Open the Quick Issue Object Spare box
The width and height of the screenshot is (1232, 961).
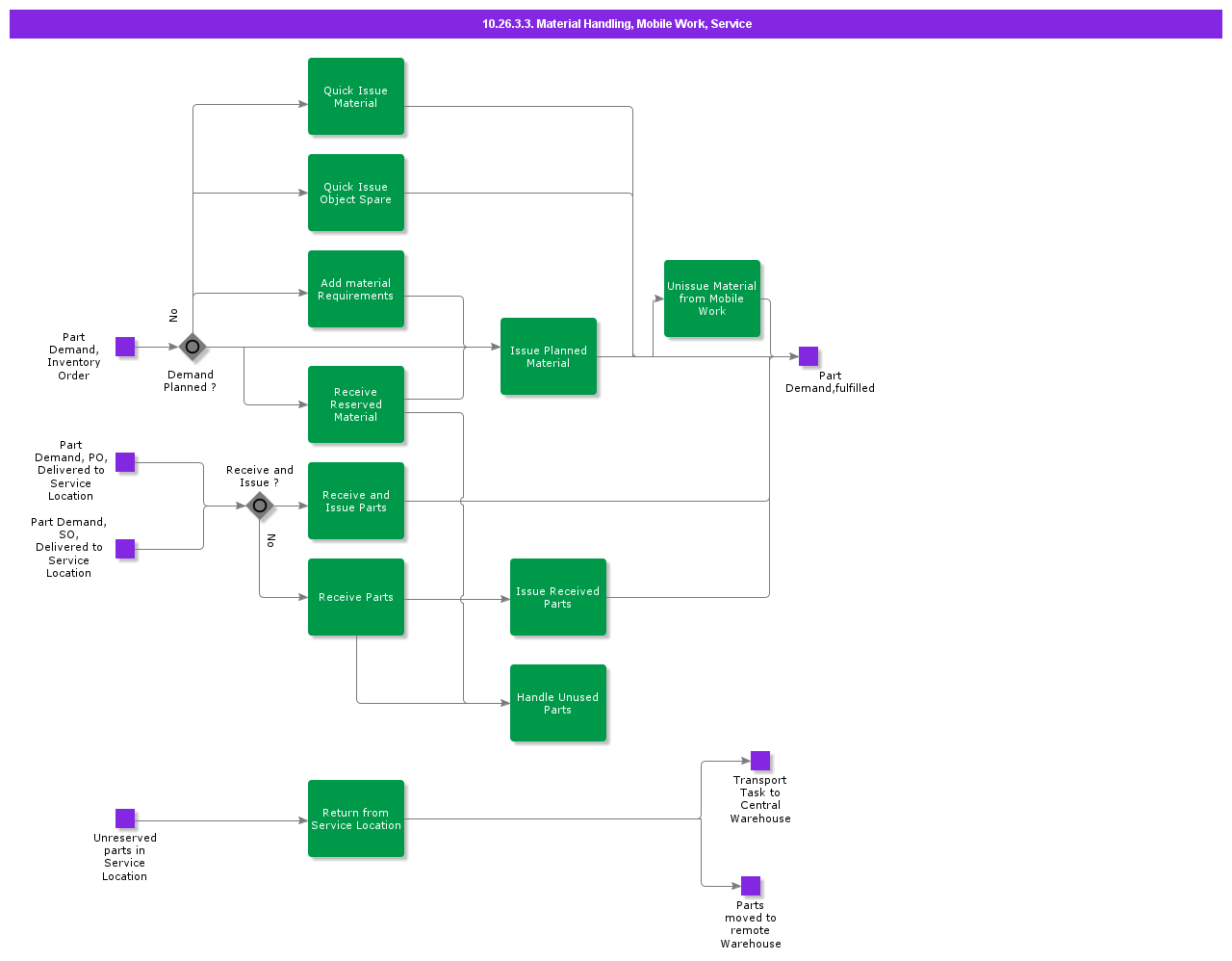356,193
